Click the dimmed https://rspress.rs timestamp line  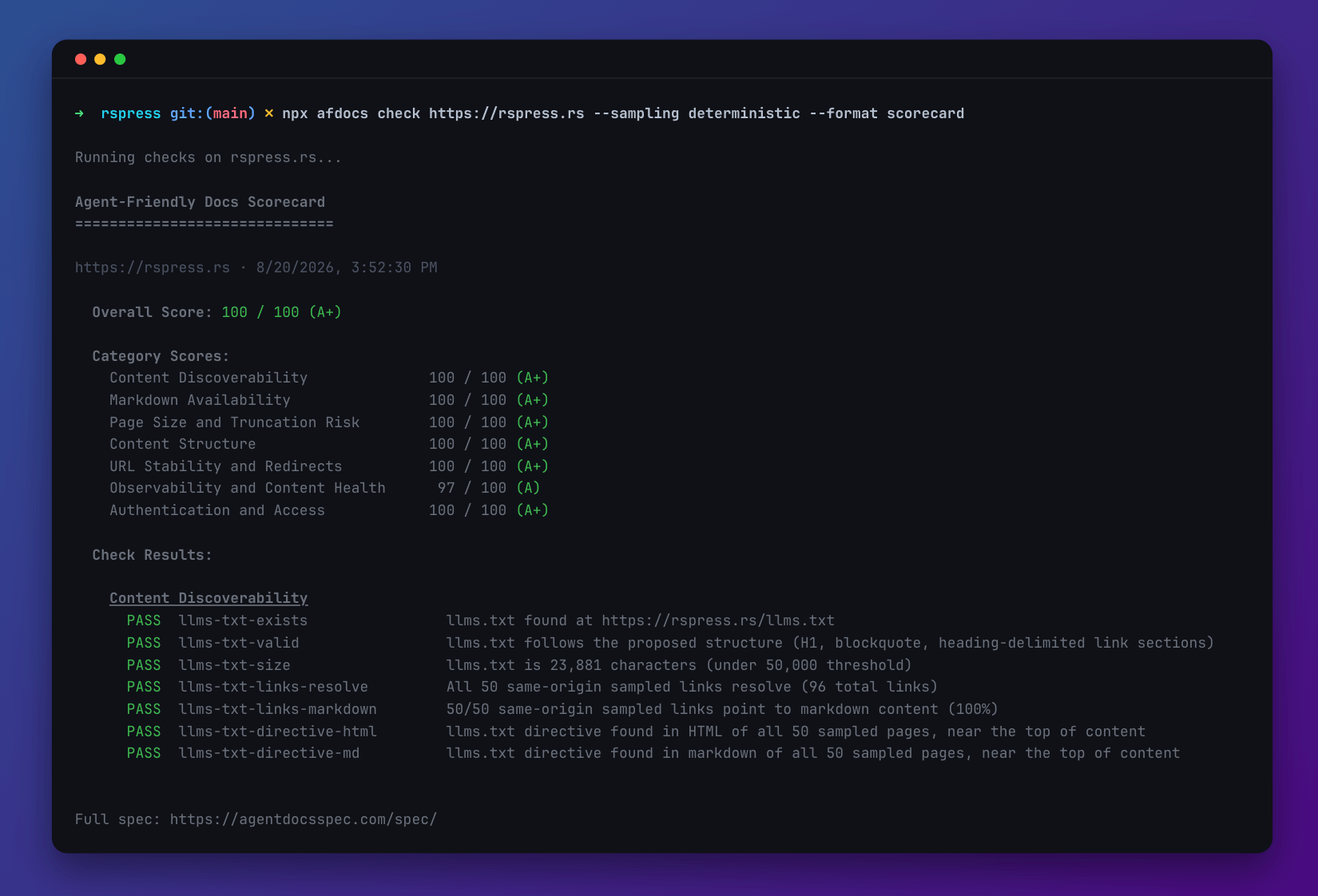click(x=256, y=268)
